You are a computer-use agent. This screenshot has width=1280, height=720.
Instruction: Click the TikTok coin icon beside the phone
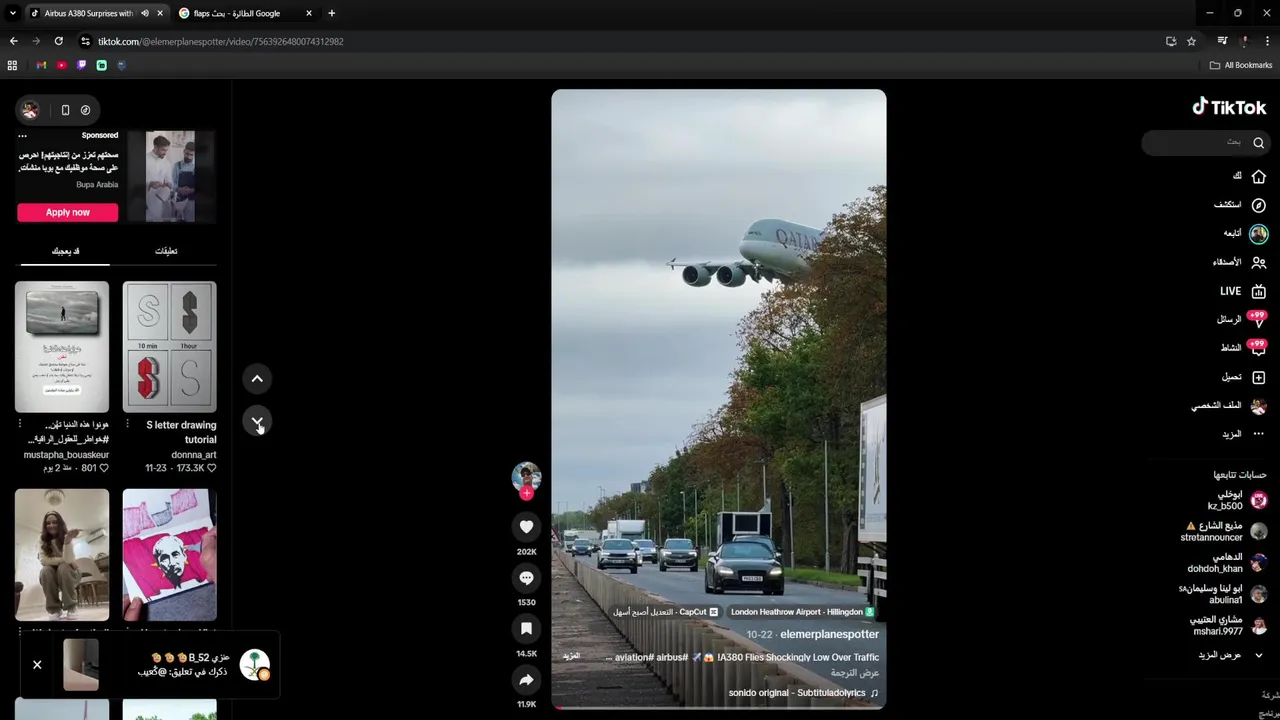[85, 110]
